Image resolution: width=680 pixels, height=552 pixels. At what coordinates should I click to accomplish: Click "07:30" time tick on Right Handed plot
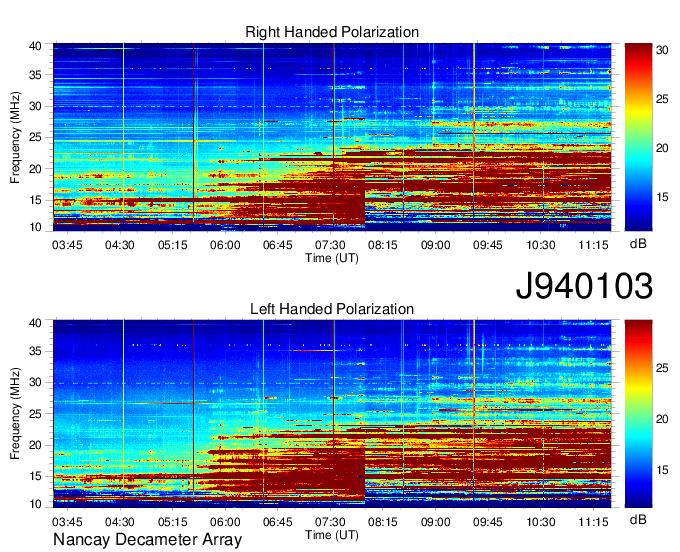330,245
